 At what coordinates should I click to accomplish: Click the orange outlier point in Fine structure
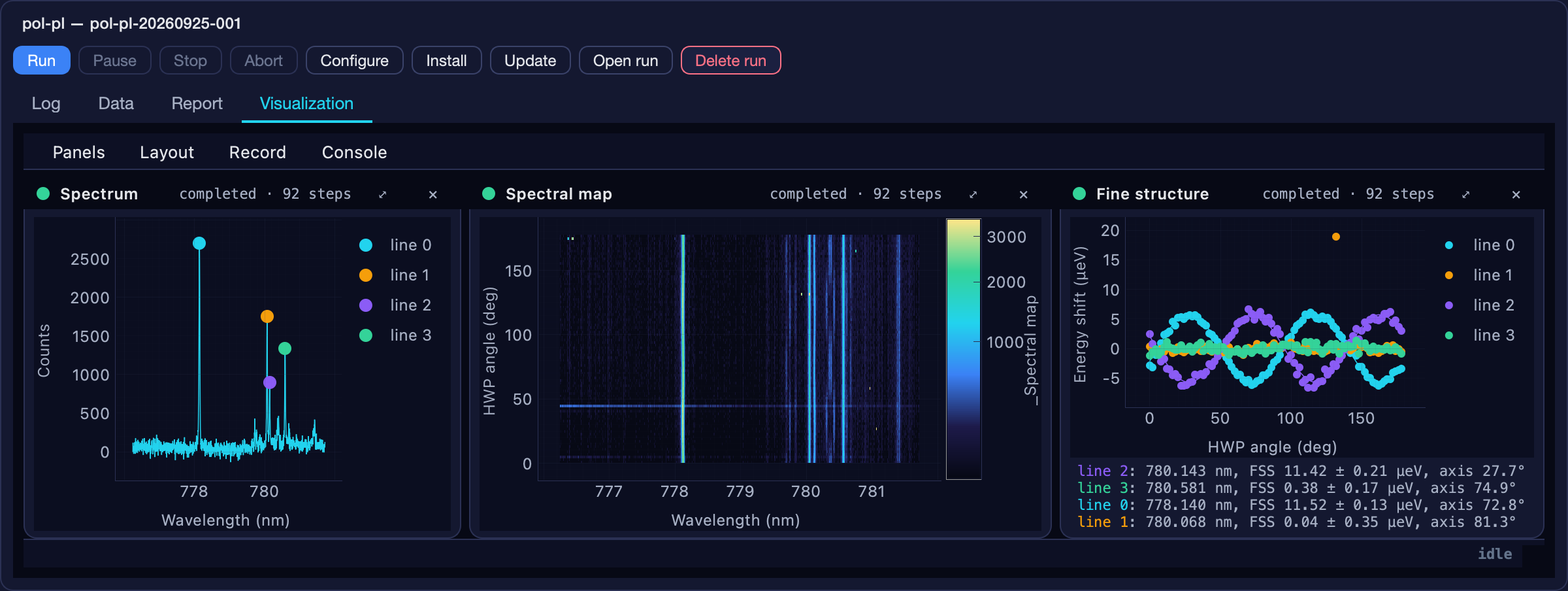(x=1336, y=237)
